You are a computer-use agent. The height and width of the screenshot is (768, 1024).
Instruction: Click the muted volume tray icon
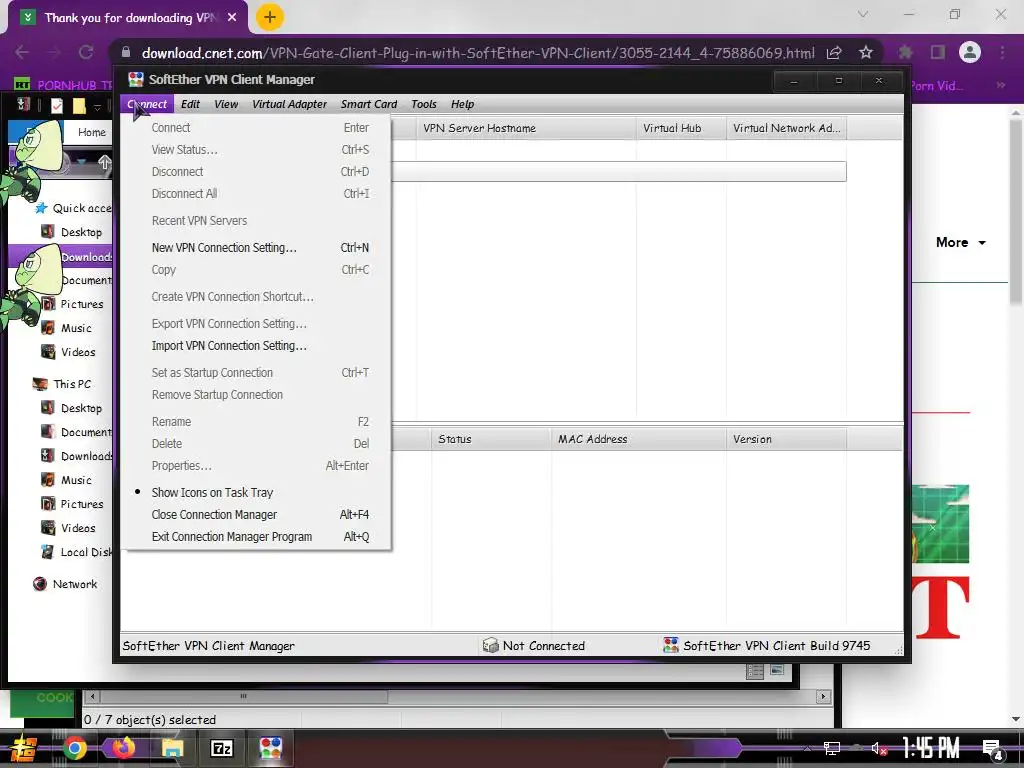(x=879, y=748)
